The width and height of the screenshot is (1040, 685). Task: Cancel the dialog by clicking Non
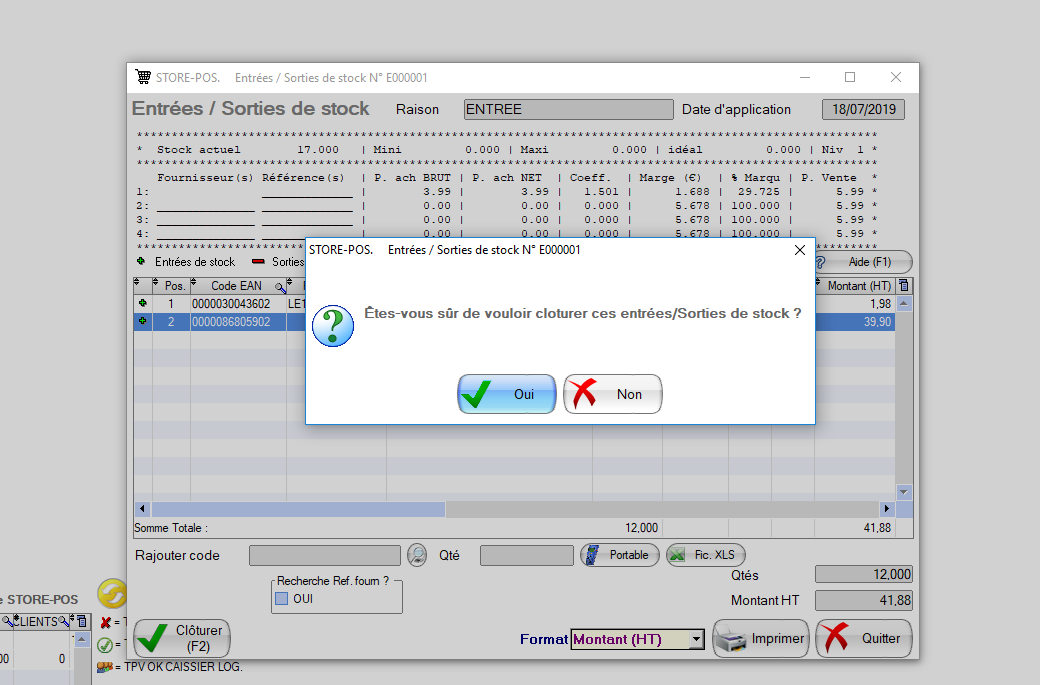[613, 394]
